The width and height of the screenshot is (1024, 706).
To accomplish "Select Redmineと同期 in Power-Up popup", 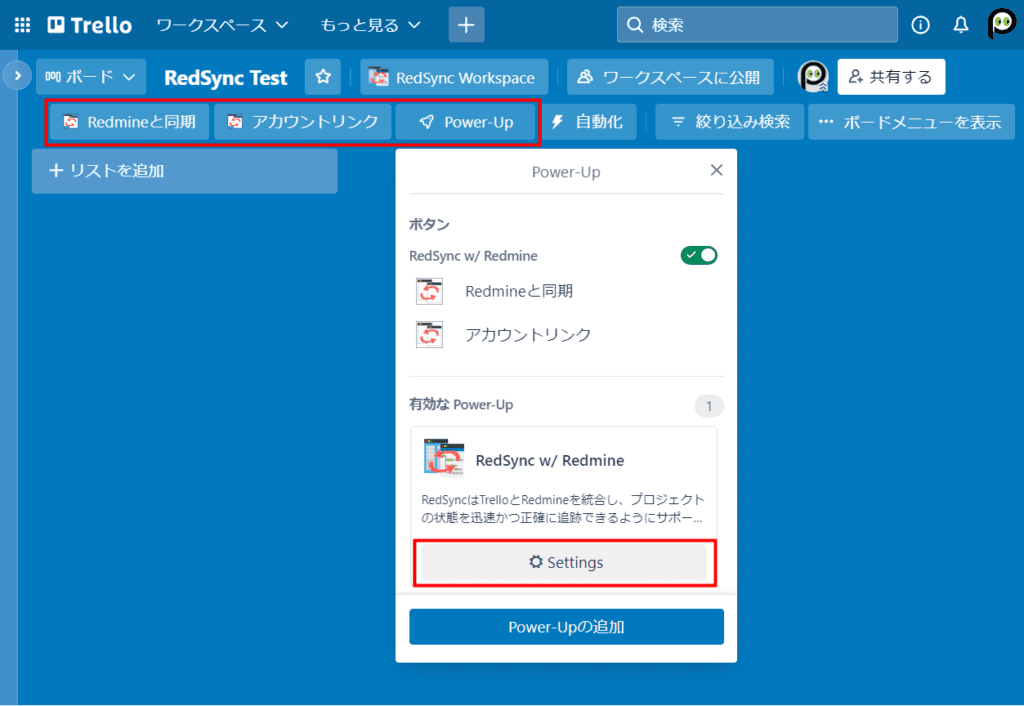I will (518, 291).
